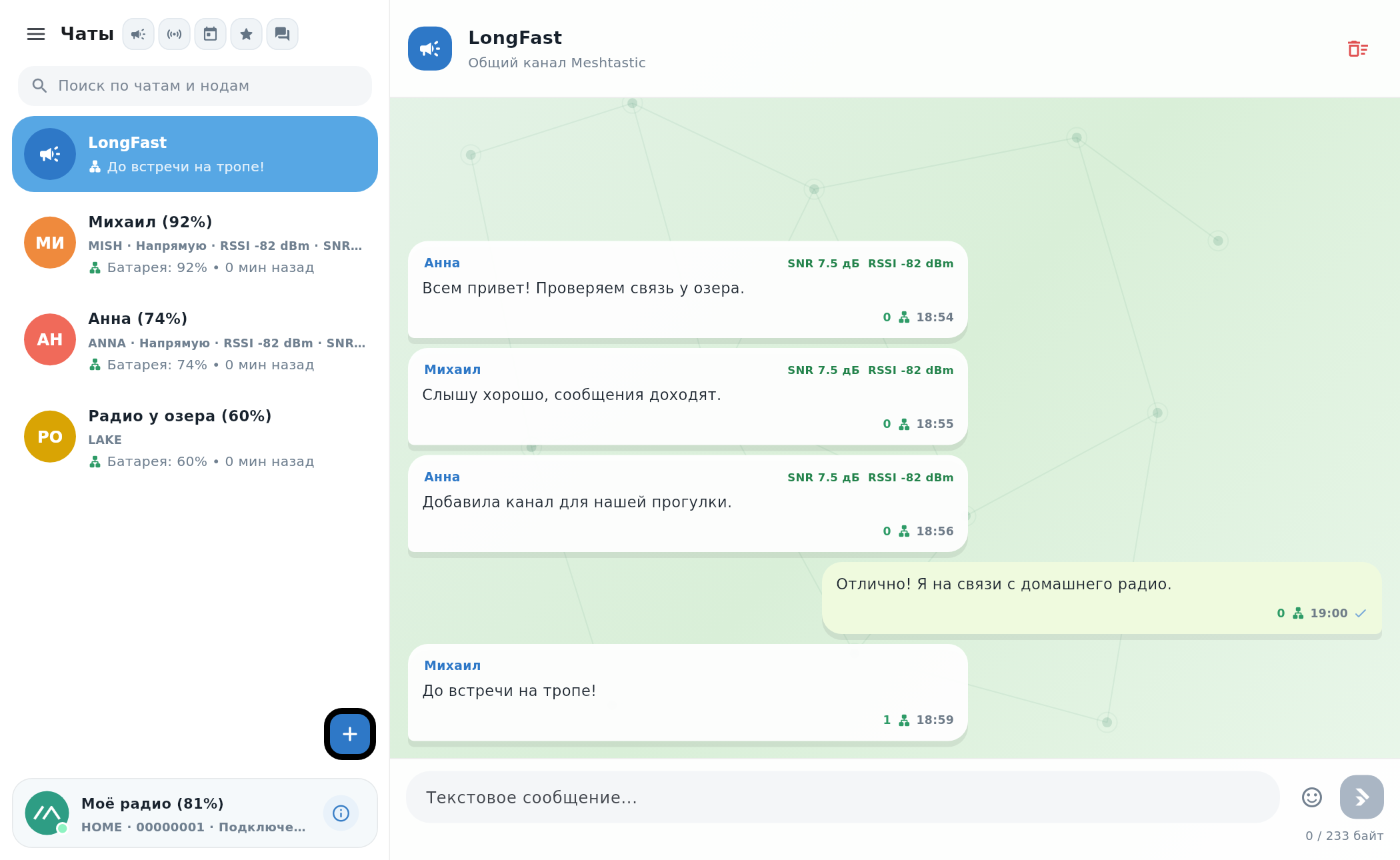
Task: Toggle the calendar filter chip
Action: [211, 34]
